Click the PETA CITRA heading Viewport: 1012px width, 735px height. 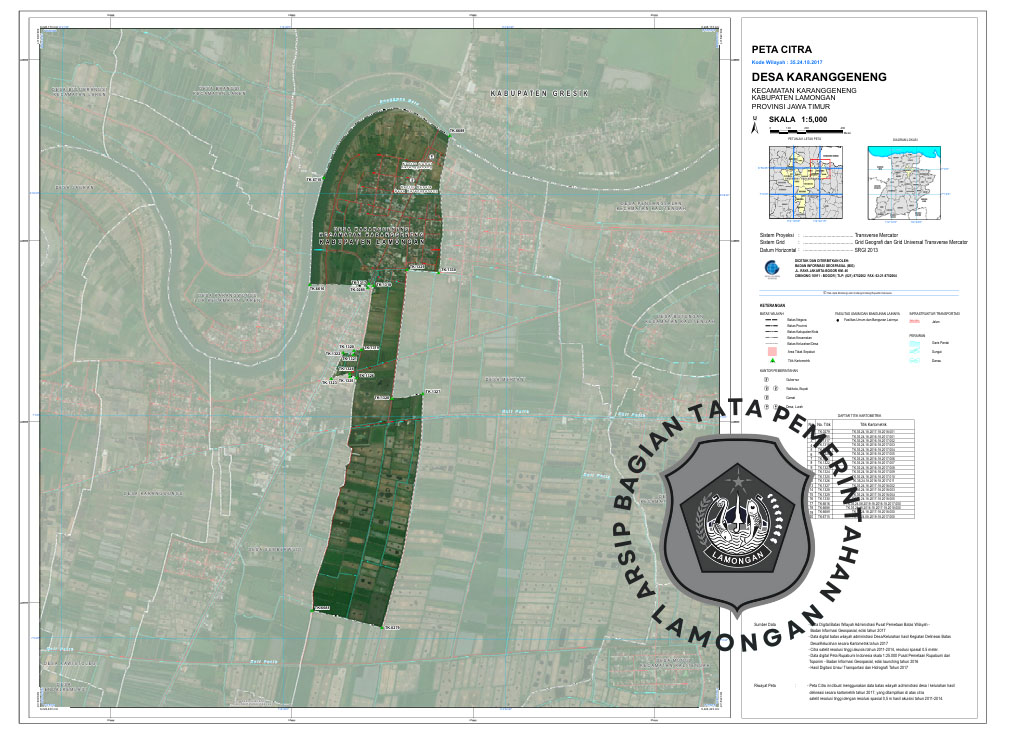coord(781,49)
